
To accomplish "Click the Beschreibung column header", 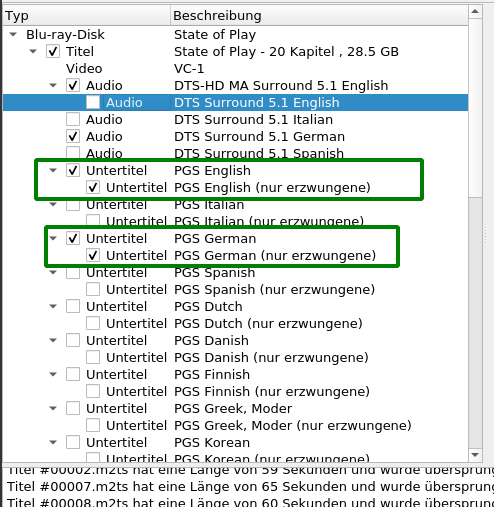I will (319, 16).
